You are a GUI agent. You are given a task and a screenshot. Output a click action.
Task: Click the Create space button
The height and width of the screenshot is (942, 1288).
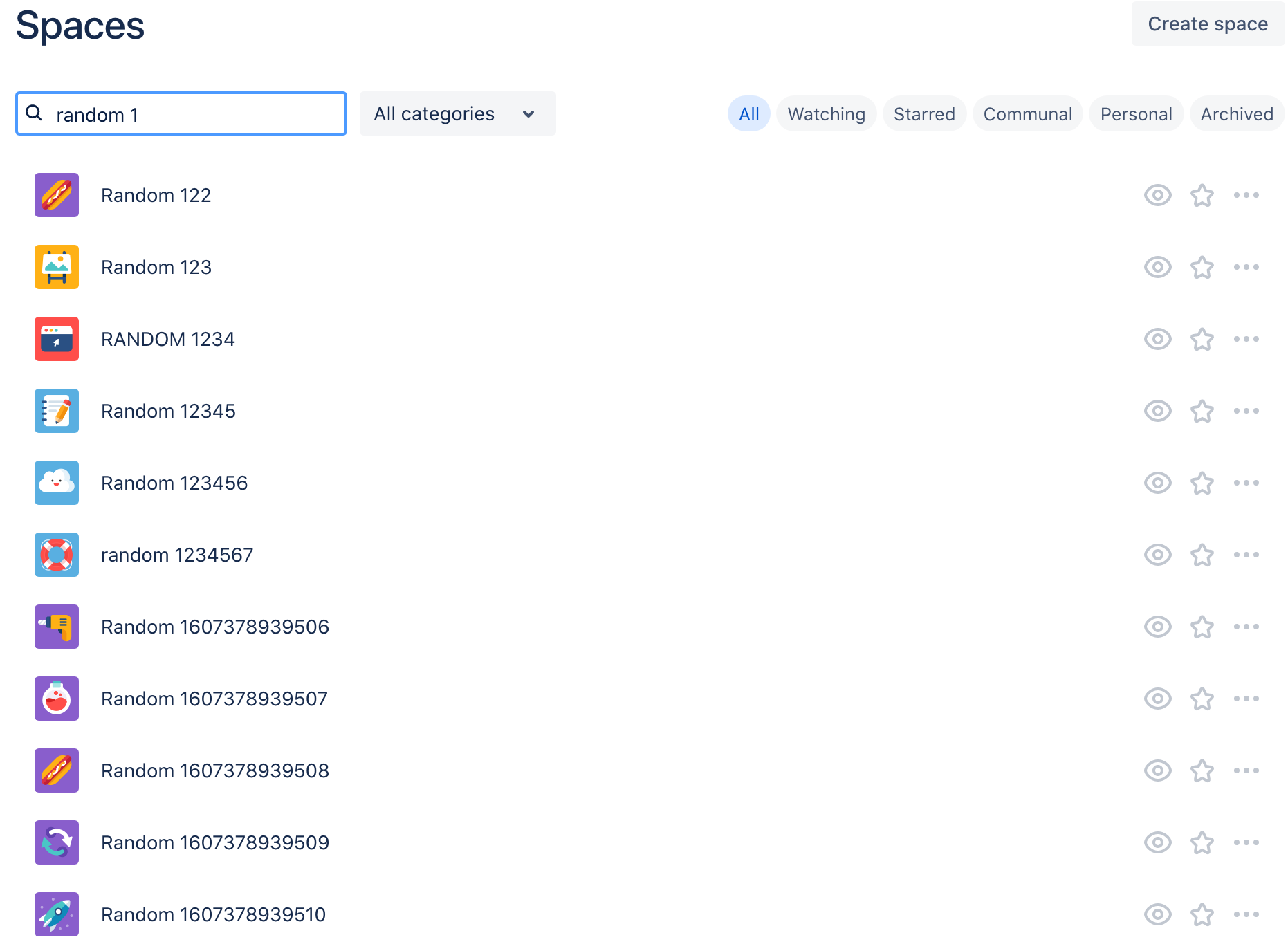click(1206, 24)
